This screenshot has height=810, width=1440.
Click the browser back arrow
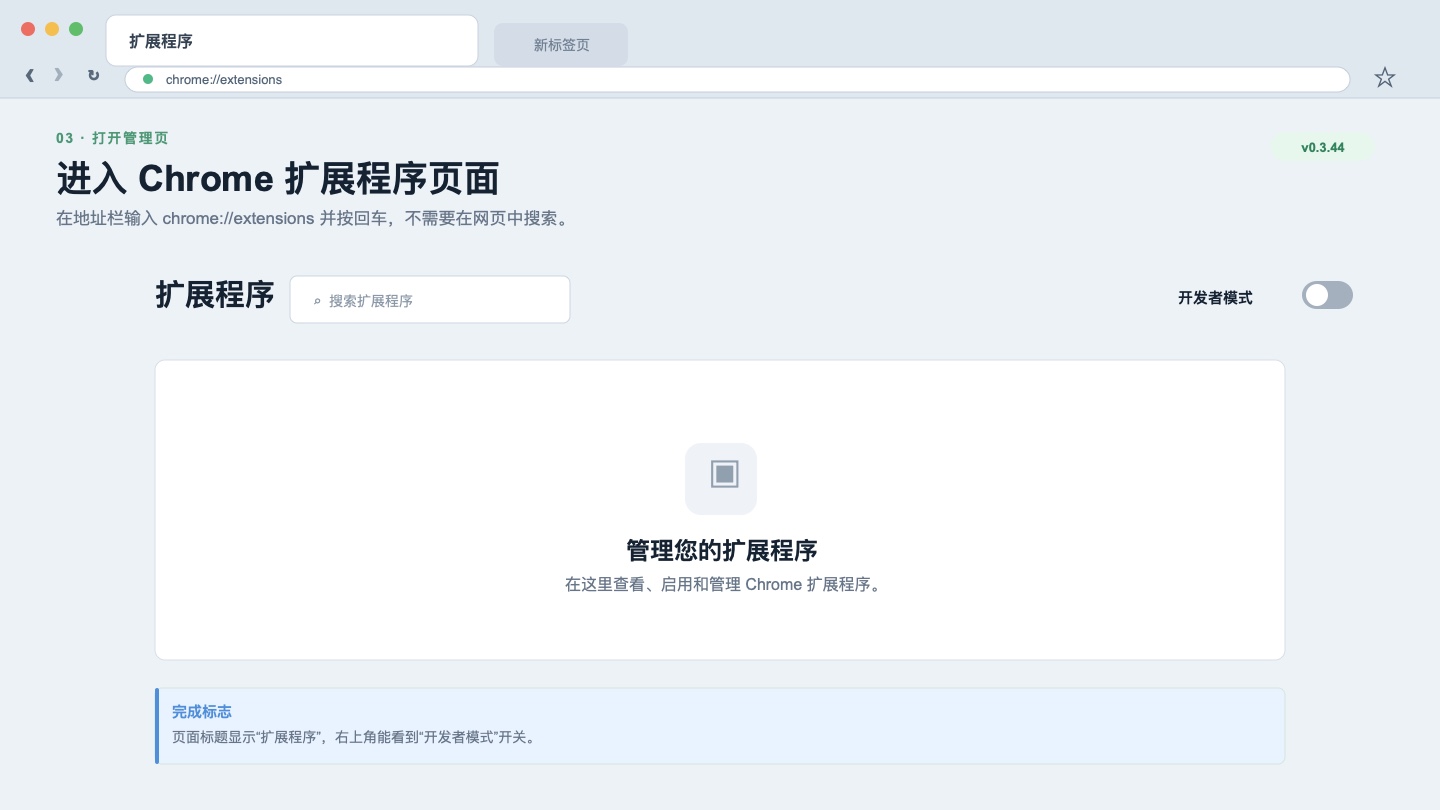[30, 75]
